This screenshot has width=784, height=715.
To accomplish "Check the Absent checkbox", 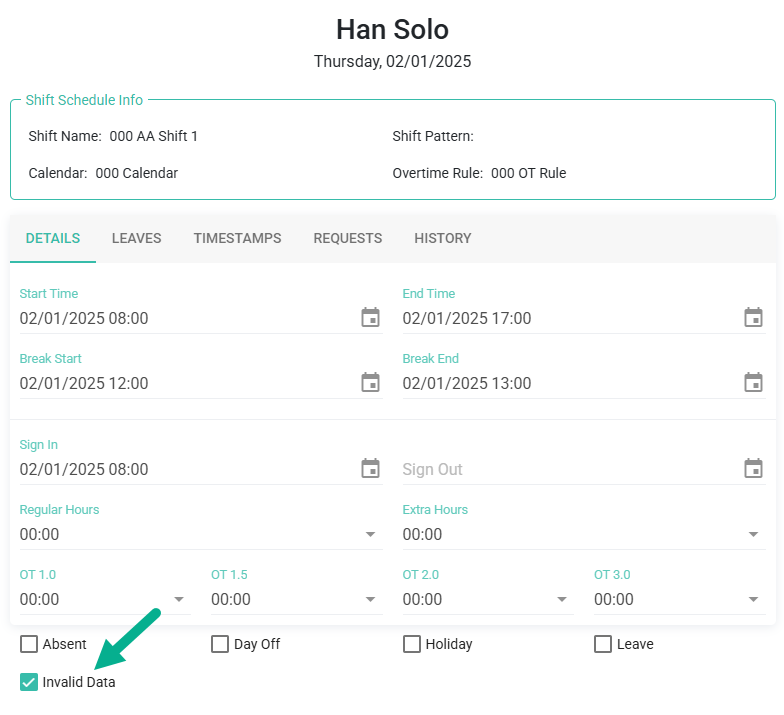I will point(29,644).
